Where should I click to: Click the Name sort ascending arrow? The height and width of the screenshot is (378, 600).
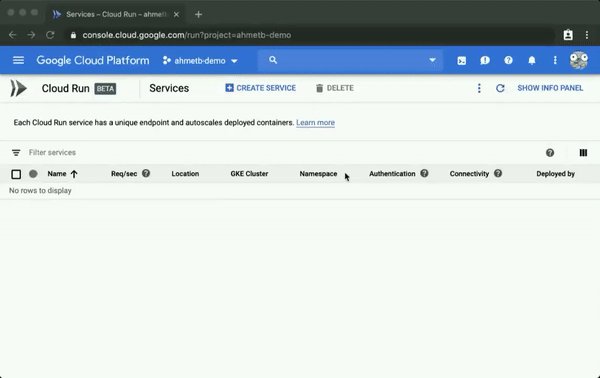[x=74, y=174]
